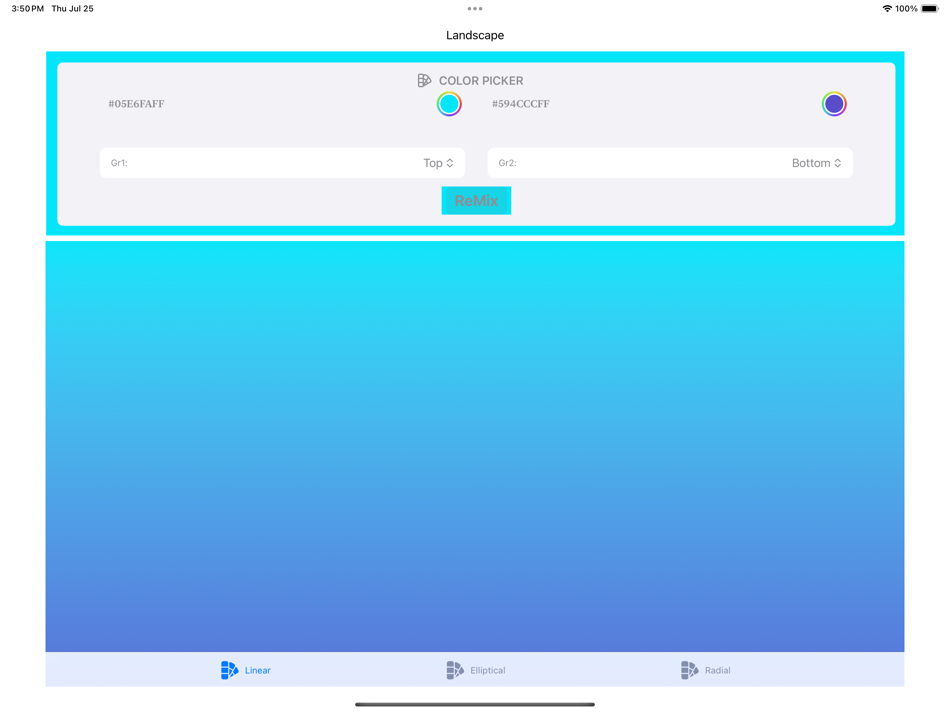Select the #05E6FAFF hex code text
This screenshot has width=950, height=712.
136,104
